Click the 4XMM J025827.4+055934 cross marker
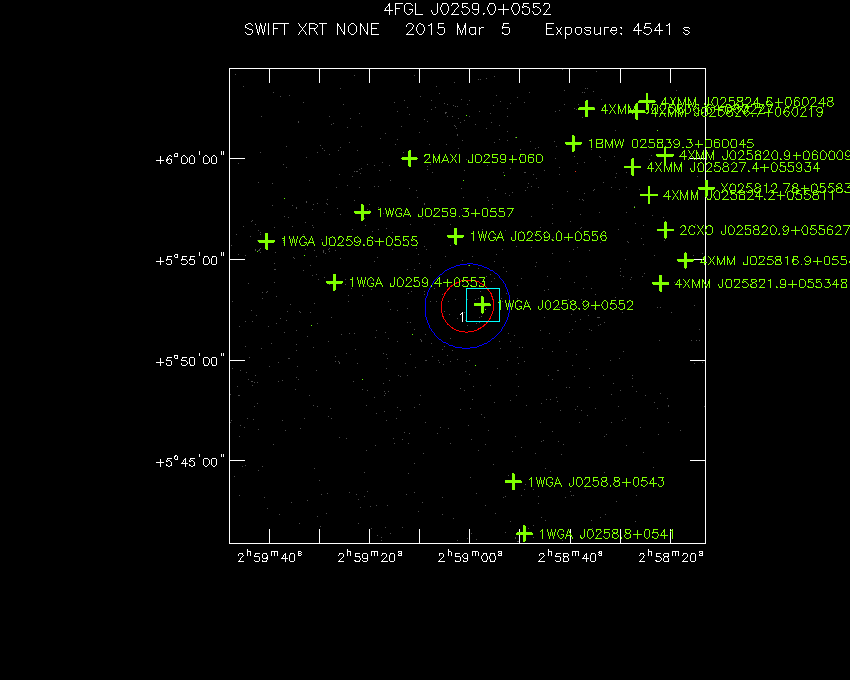Image resolution: width=850 pixels, height=680 pixels. coord(632,167)
